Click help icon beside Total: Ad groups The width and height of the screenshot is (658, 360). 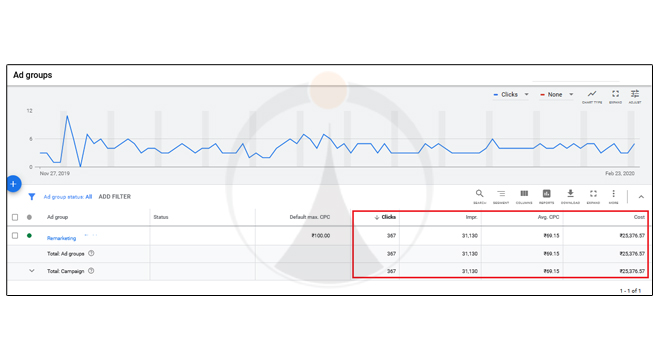tap(91, 253)
